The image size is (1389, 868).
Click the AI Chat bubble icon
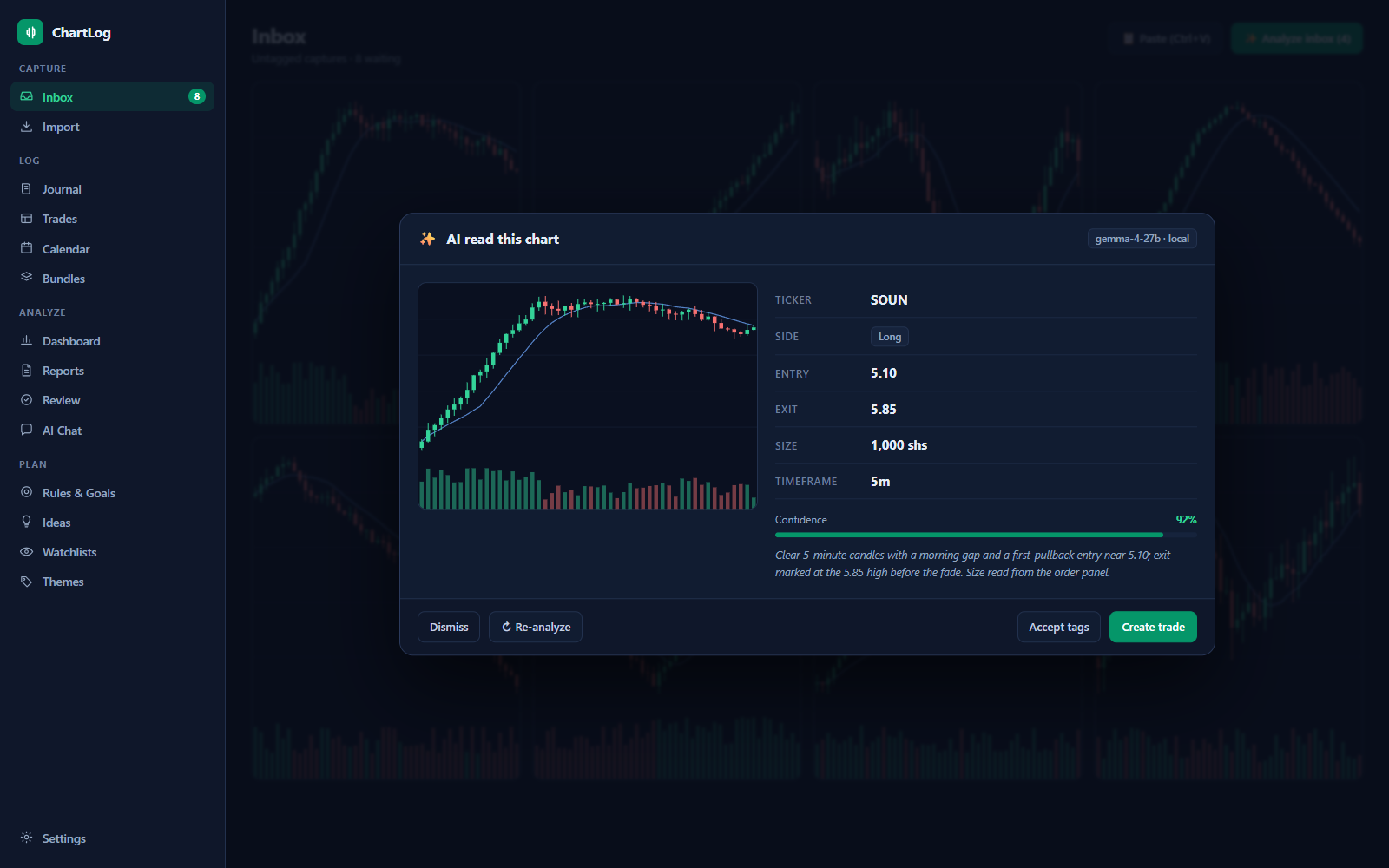[x=27, y=430]
